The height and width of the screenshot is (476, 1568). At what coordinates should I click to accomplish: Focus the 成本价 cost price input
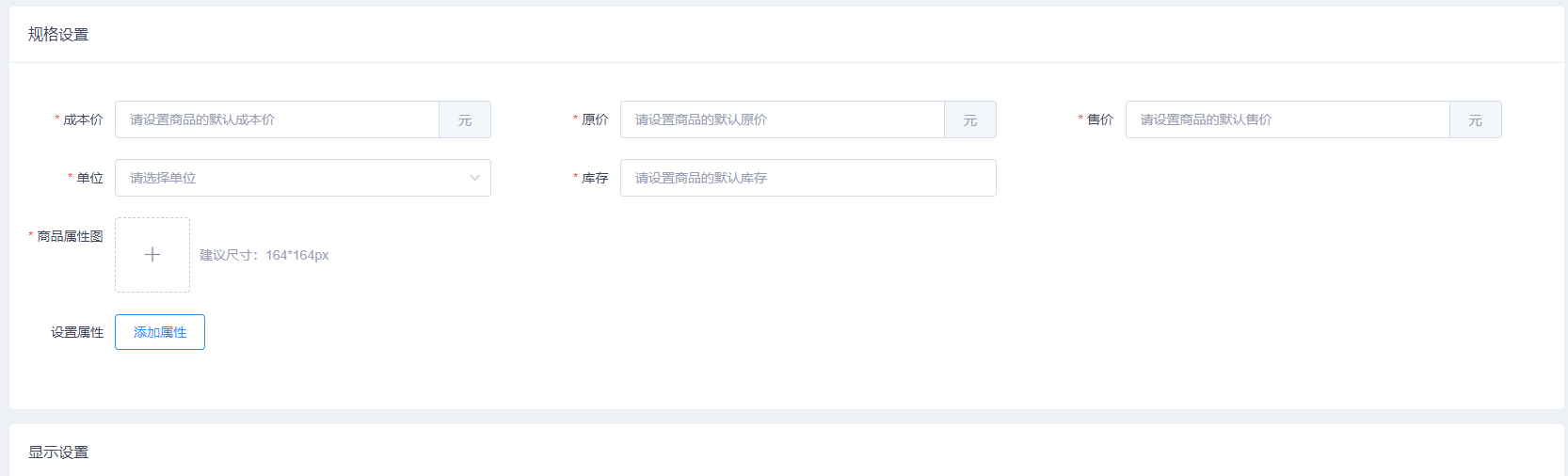[277, 120]
